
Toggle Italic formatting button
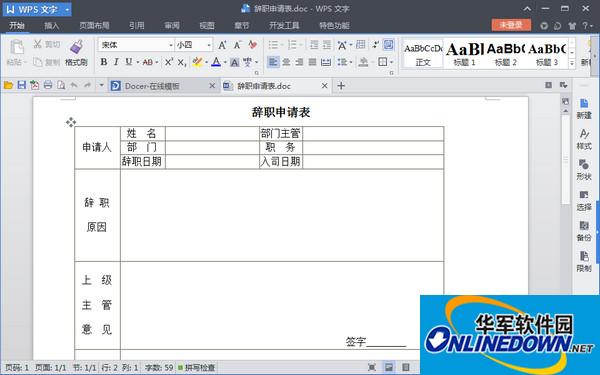tap(116, 62)
